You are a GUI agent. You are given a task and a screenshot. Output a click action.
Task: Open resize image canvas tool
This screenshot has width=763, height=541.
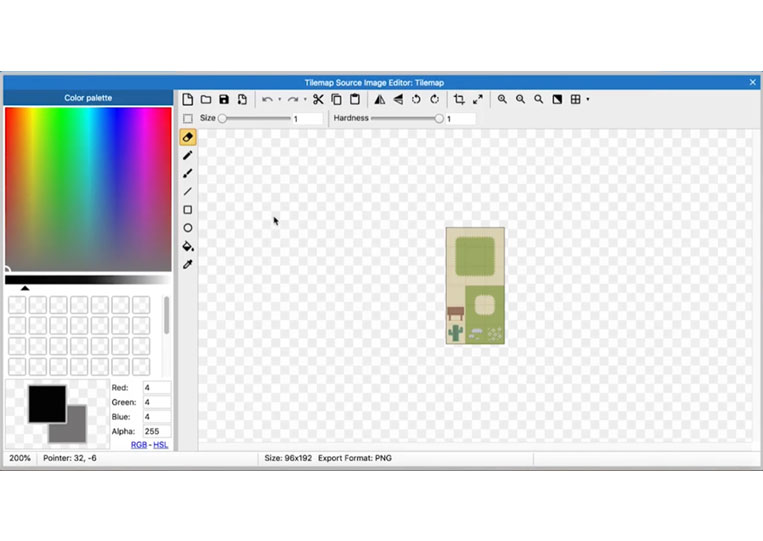coord(478,99)
